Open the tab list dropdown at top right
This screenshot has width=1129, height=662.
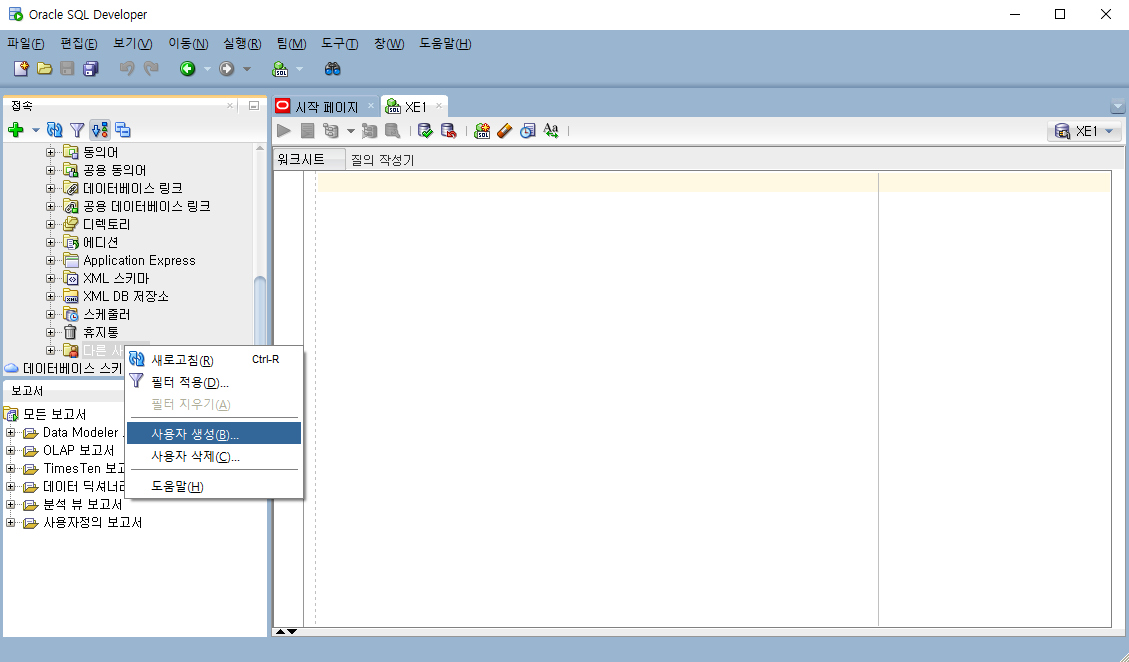1117,106
